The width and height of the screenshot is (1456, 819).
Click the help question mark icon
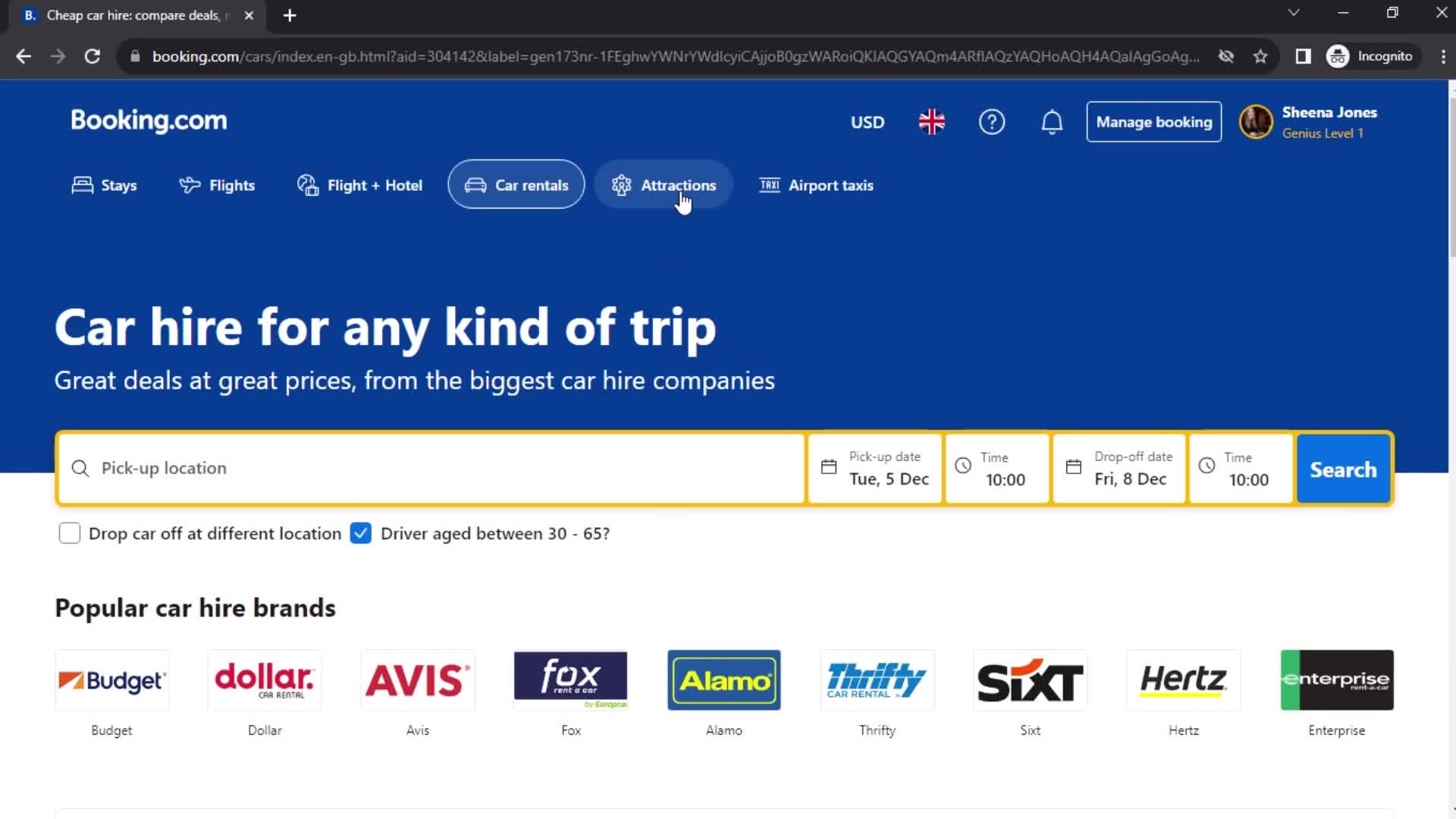(992, 122)
